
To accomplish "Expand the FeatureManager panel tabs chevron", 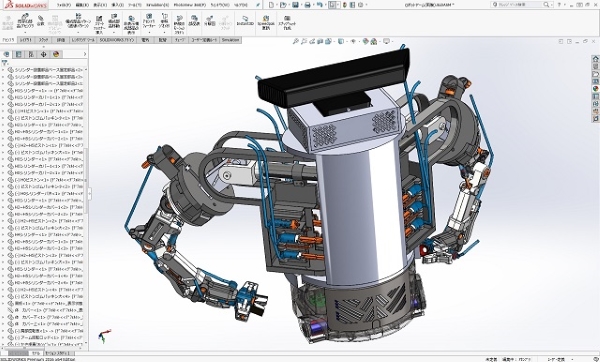I will point(85,54).
